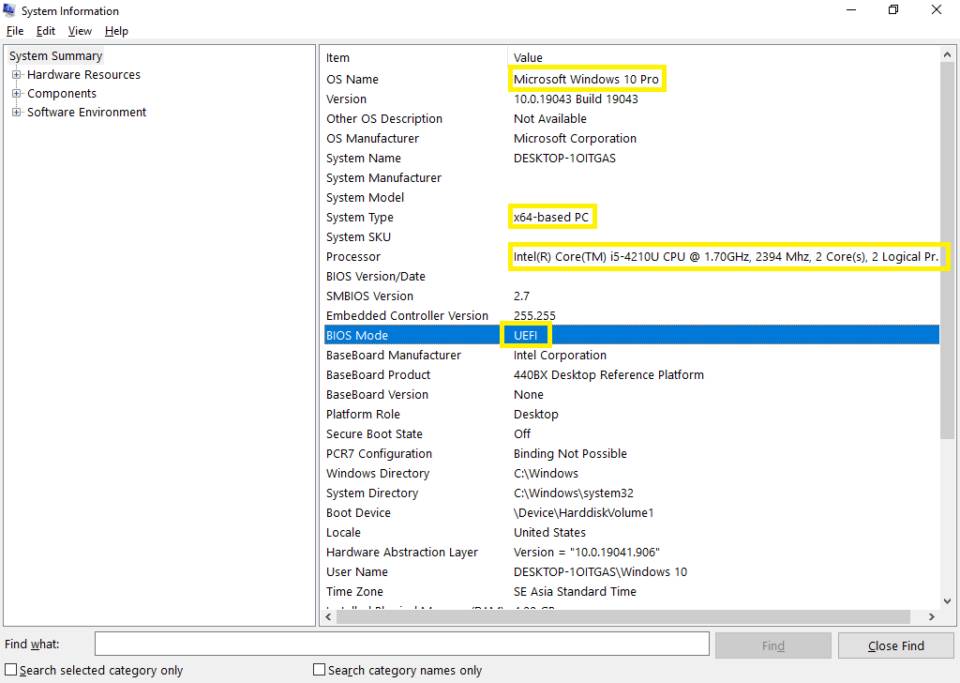This screenshot has height=683, width=960.
Task: Select the Hardware Resources category
Action: click(x=84, y=75)
